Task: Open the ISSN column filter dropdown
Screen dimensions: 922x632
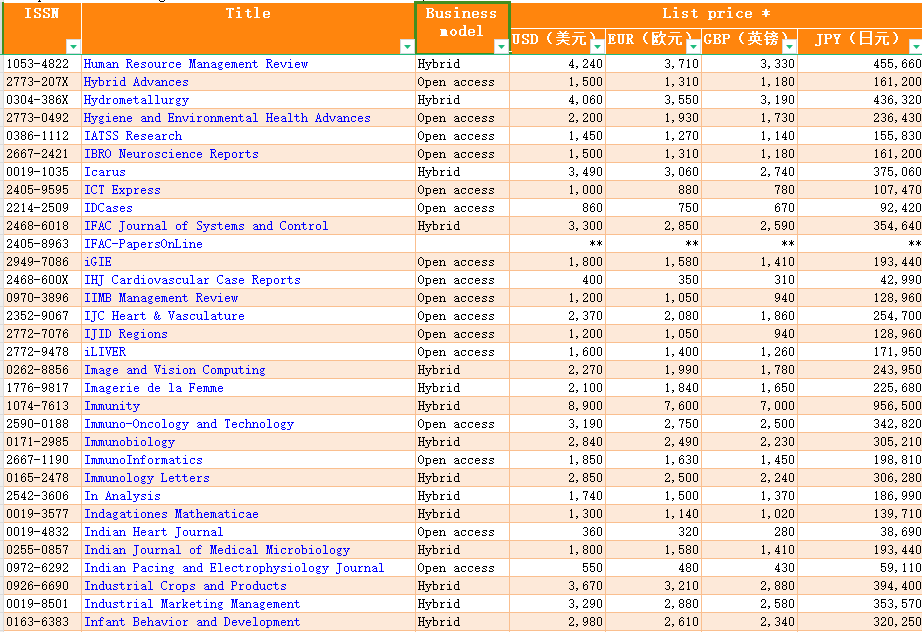Action: pyautogui.click(x=72, y=47)
